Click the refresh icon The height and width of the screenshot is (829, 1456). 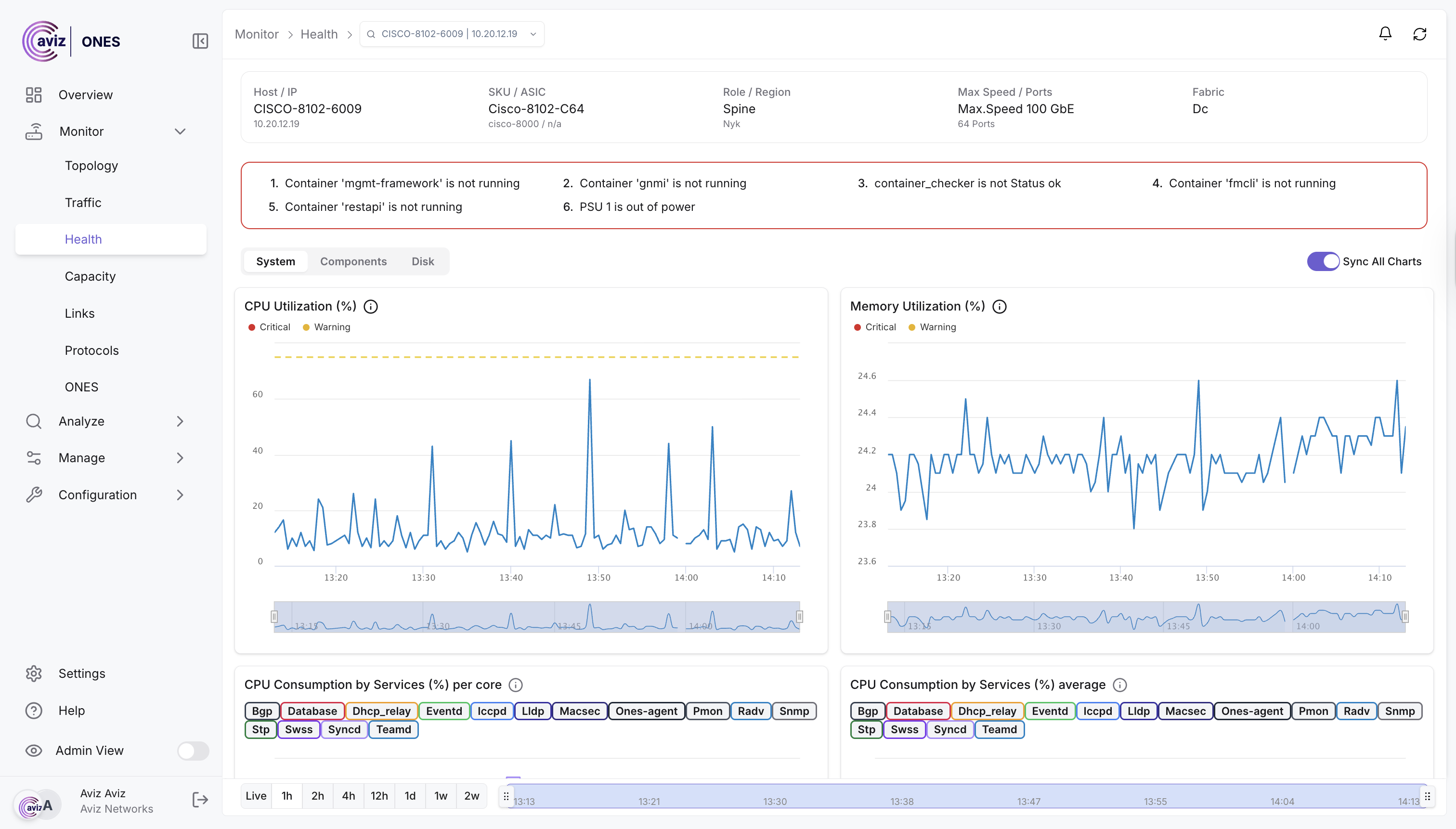tap(1419, 34)
